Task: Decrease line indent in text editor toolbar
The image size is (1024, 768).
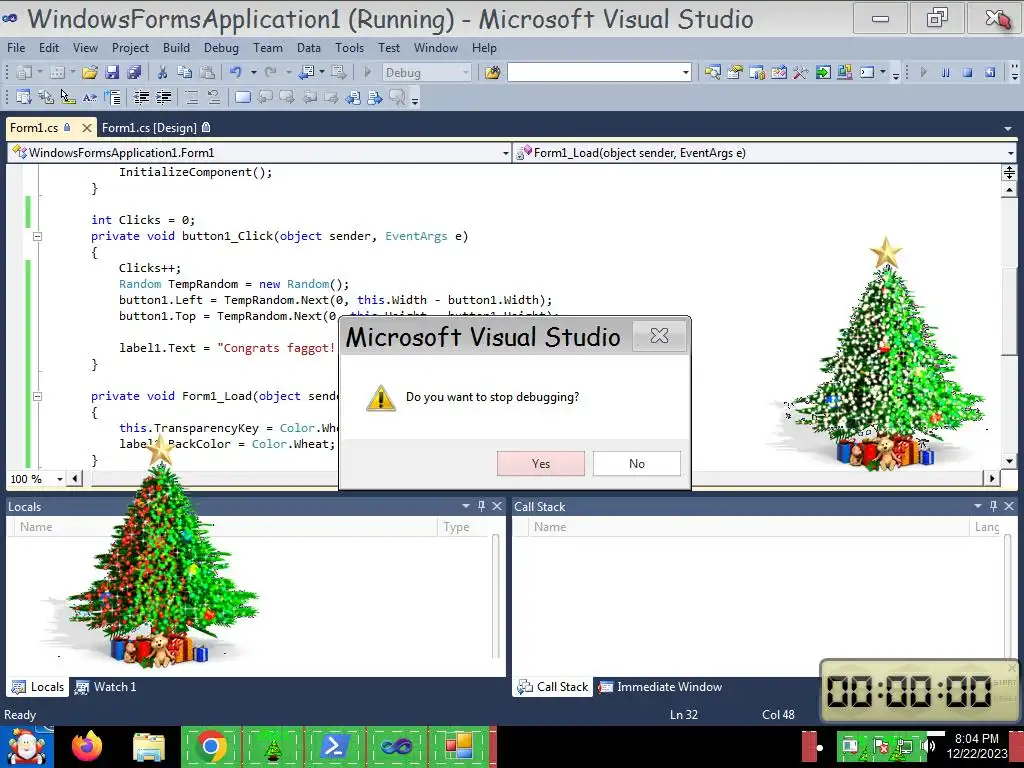Action: [x=141, y=98]
